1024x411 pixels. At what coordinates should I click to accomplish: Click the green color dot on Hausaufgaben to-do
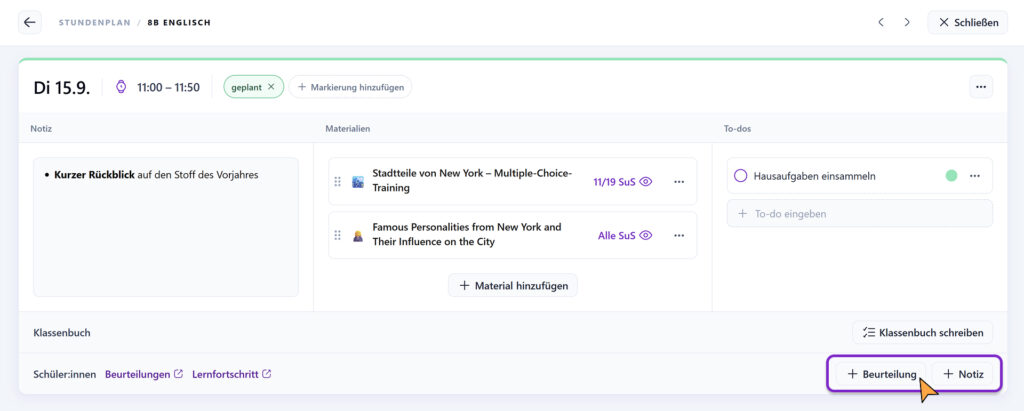[x=952, y=176]
